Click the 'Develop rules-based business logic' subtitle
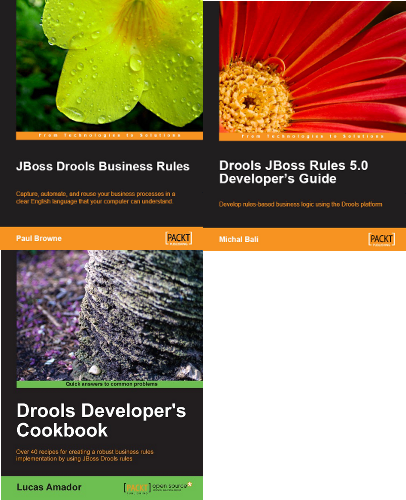The height and width of the screenshot is (500, 406). (301, 204)
